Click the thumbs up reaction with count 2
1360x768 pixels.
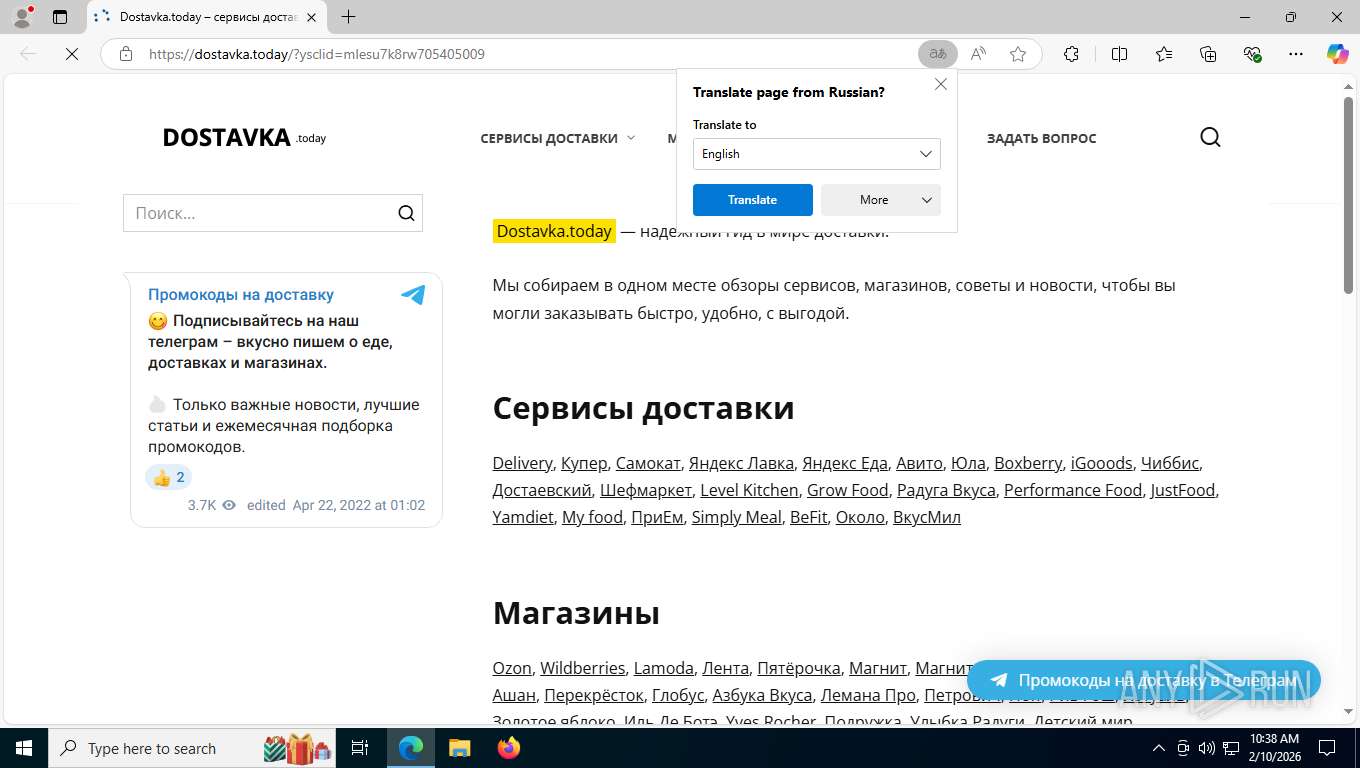click(x=168, y=477)
